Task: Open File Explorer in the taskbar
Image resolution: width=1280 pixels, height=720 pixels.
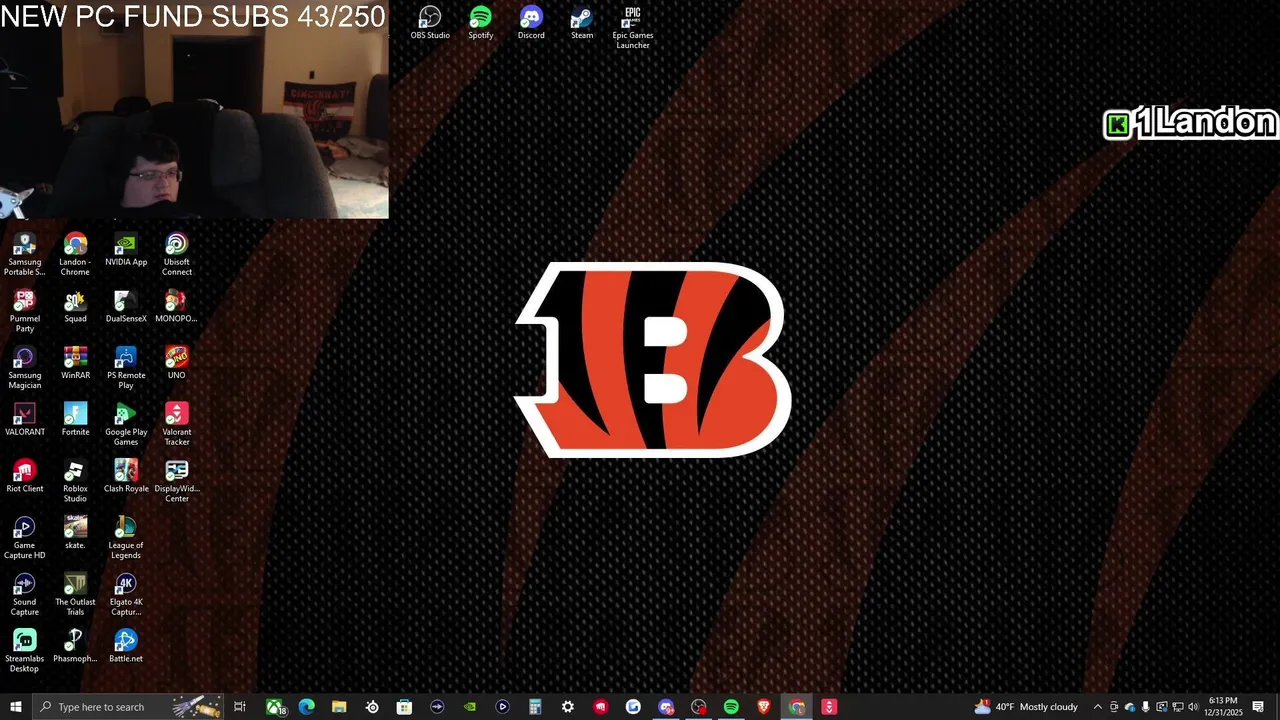Action: pyautogui.click(x=339, y=707)
